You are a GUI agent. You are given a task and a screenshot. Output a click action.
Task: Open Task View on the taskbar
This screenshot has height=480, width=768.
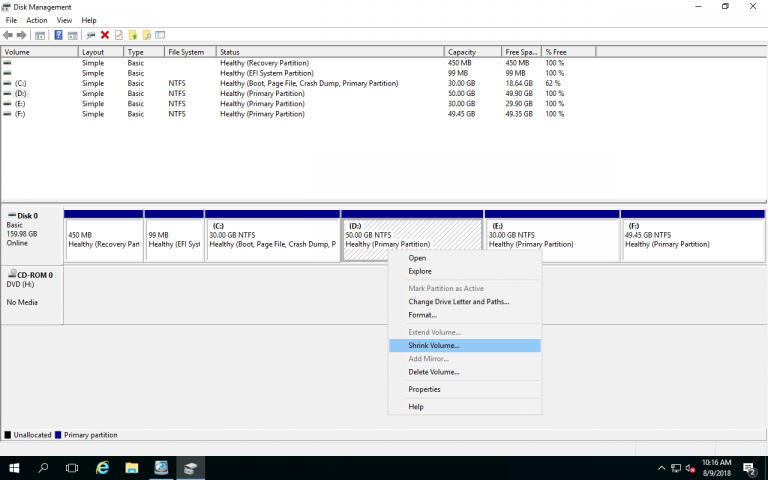(72, 468)
